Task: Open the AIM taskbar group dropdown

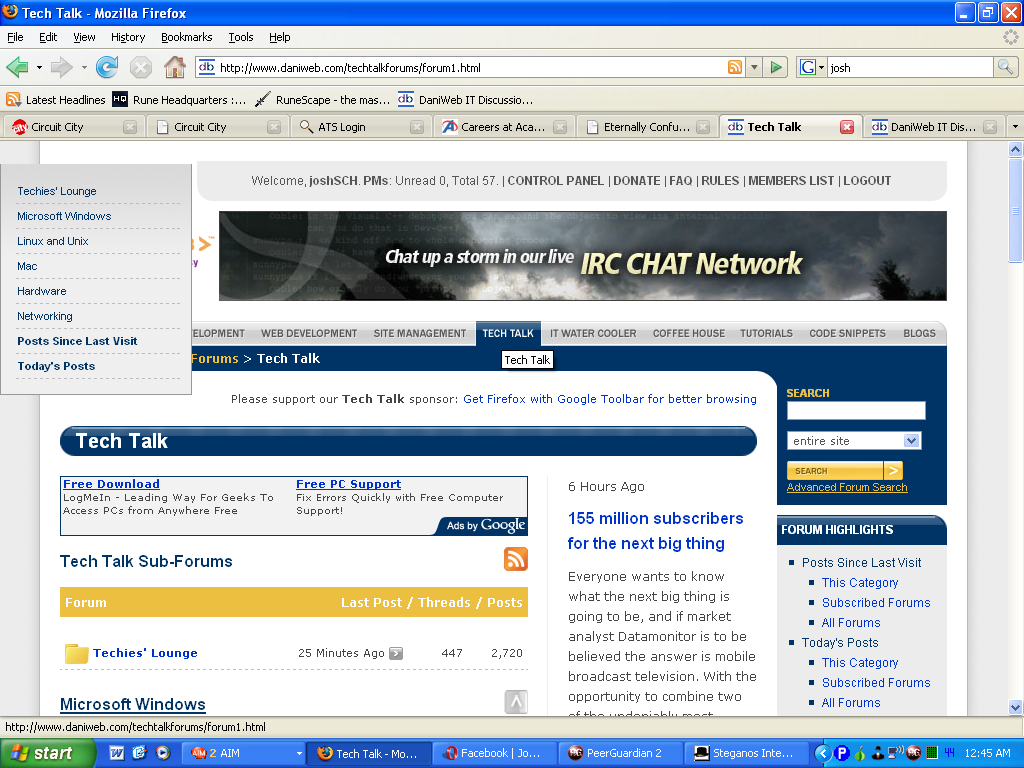Action: pyautogui.click(x=299, y=753)
